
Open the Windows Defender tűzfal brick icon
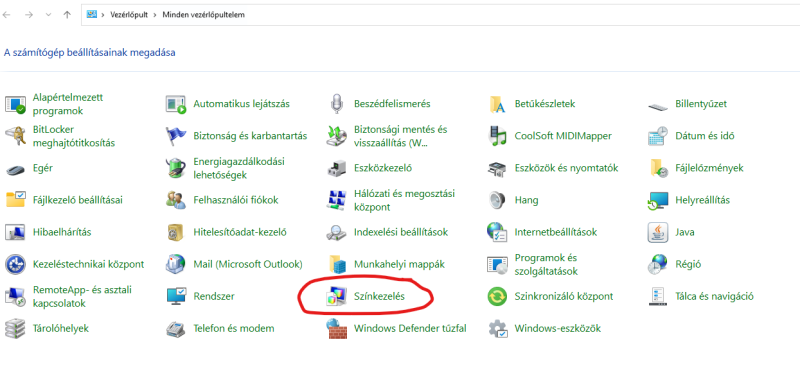[x=336, y=328]
